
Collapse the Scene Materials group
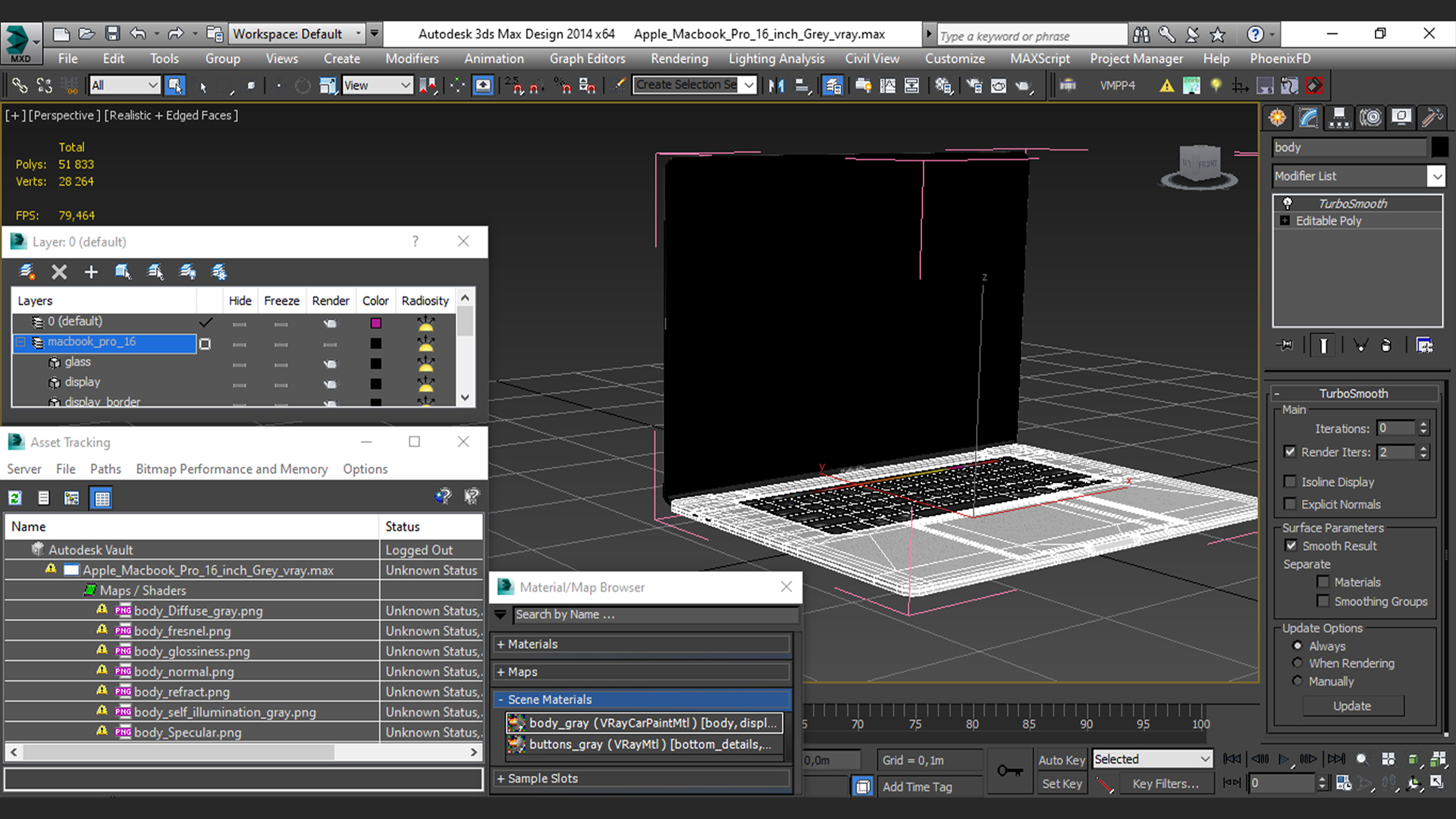point(642,699)
